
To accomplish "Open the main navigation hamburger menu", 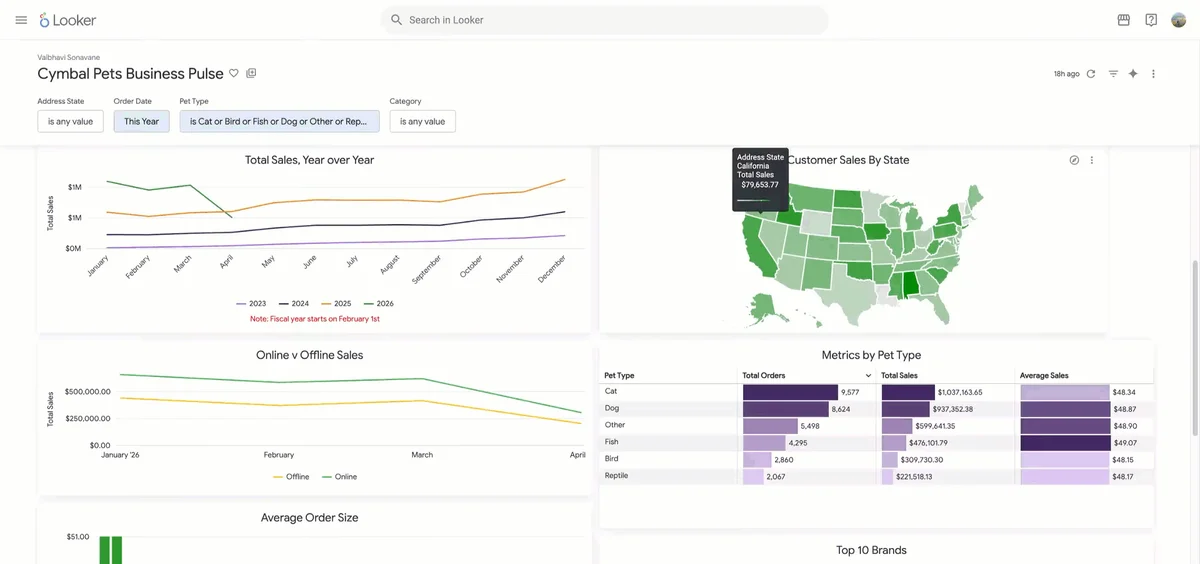I will pyautogui.click(x=21, y=20).
